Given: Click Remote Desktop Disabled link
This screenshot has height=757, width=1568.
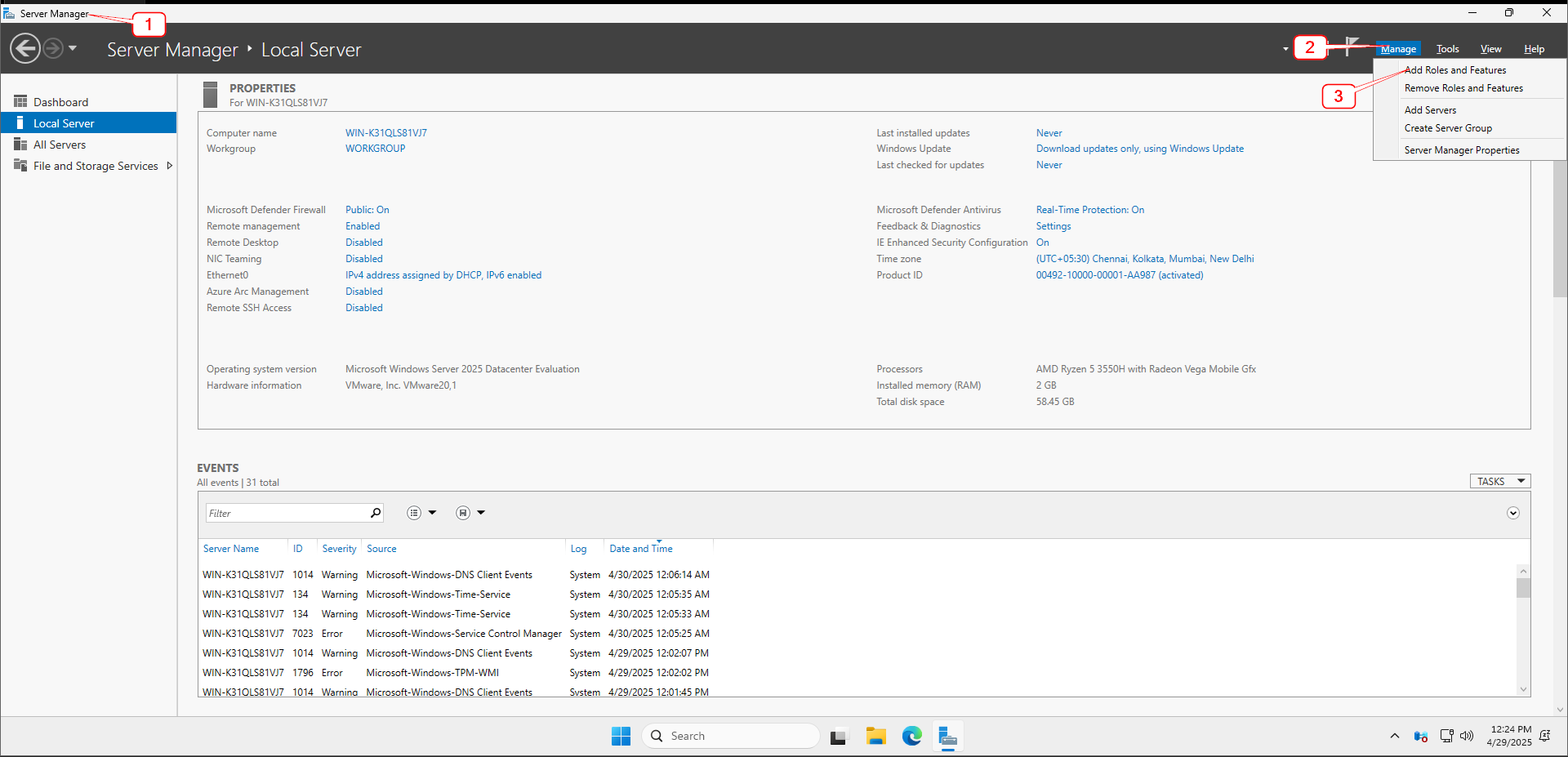Looking at the screenshot, I should tap(364, 243).
